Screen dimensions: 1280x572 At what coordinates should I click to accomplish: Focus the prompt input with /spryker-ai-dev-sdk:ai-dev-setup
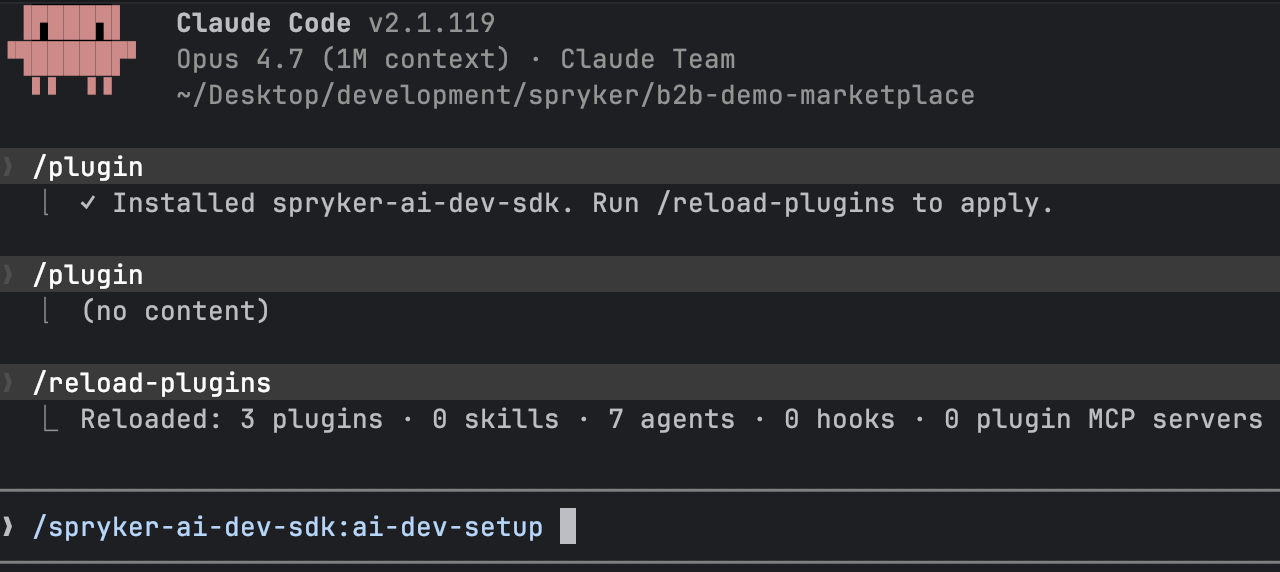point(640,526)
